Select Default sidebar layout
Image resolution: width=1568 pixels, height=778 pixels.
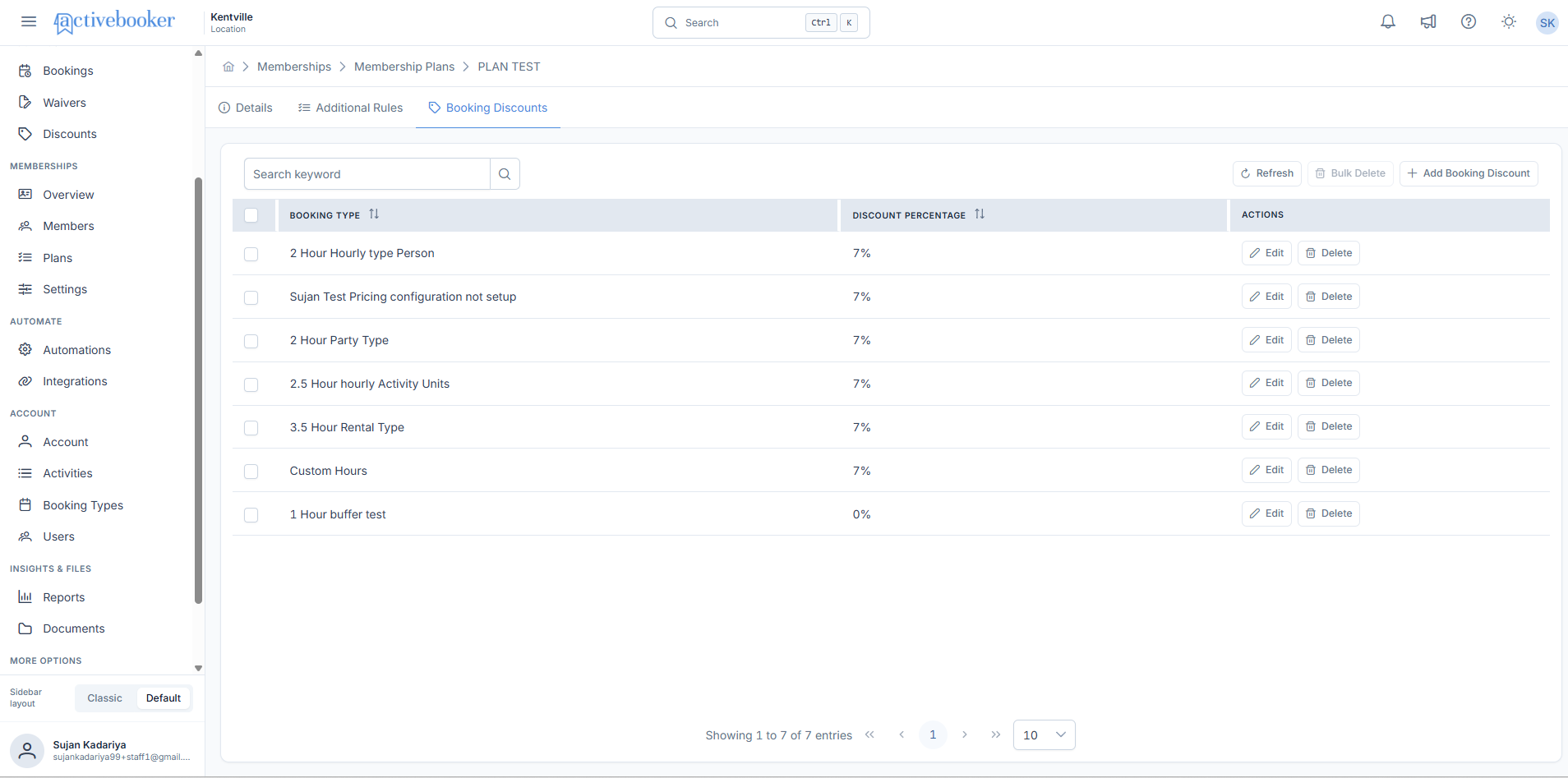point(164,698)
